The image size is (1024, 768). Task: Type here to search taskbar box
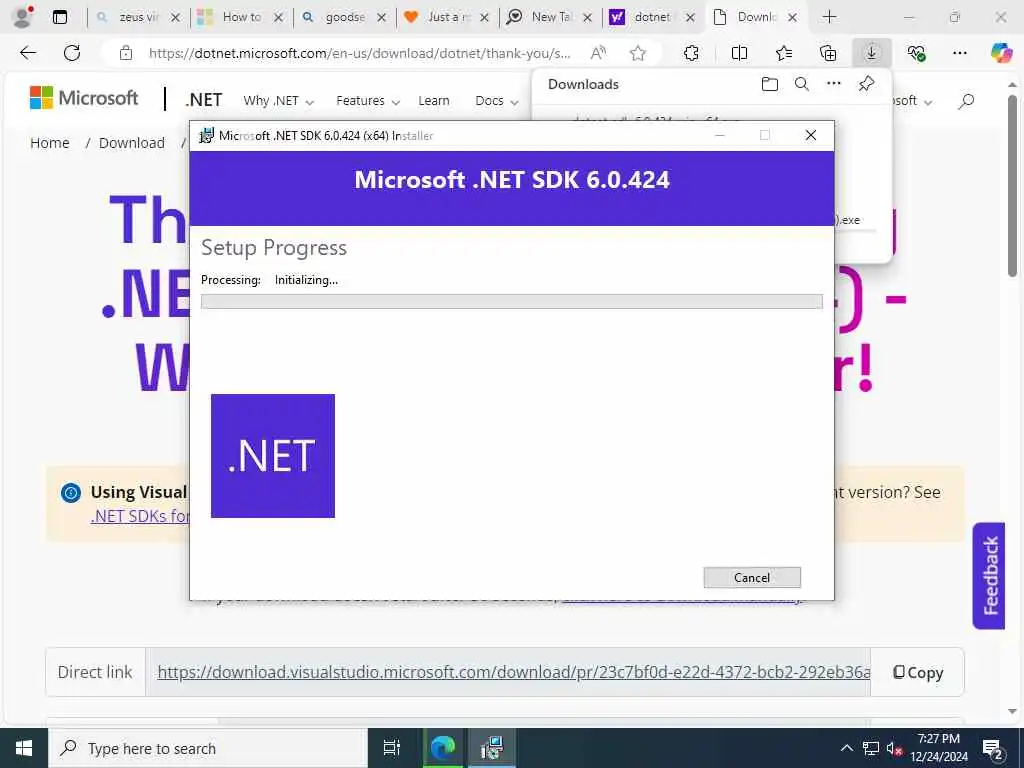pos(208,748)
